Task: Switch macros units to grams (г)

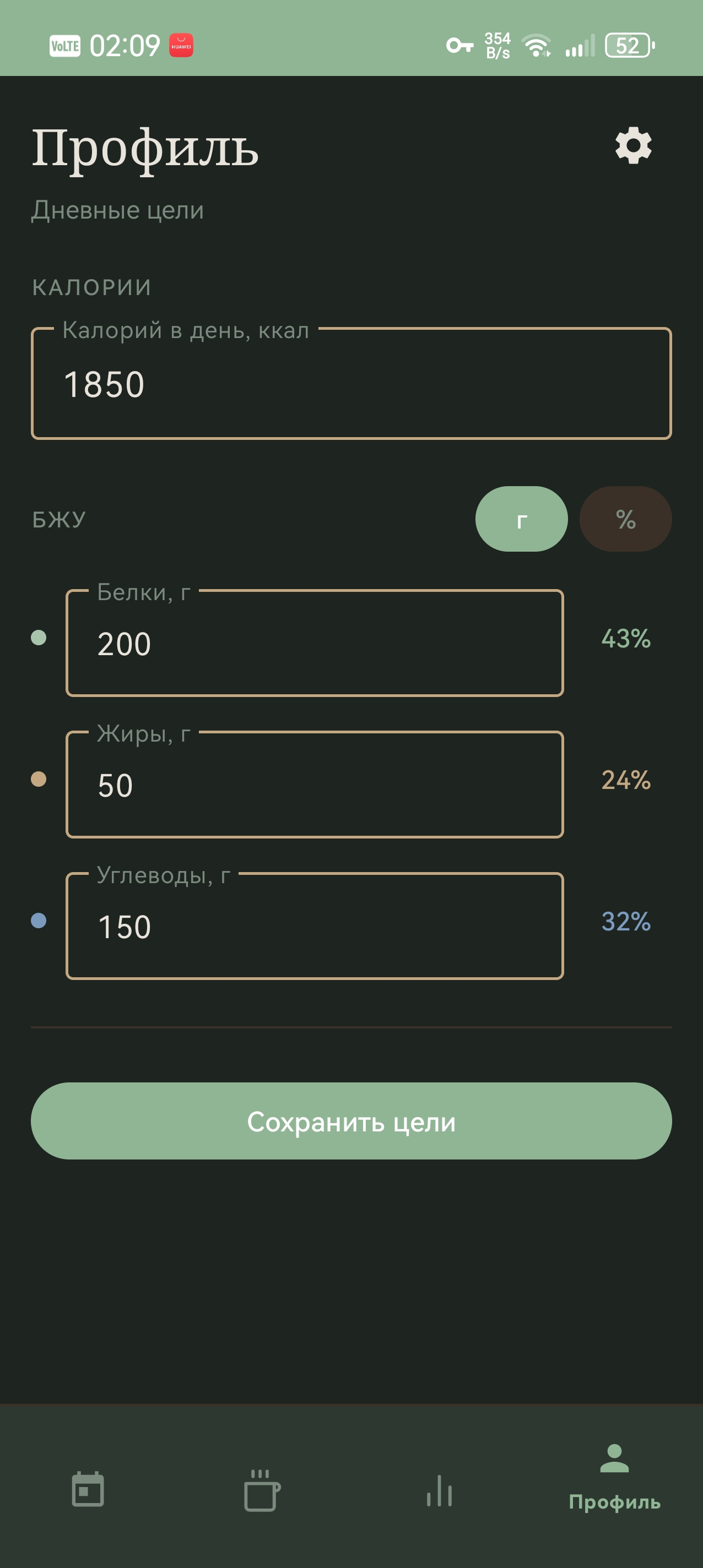Action: click(521, 519)
